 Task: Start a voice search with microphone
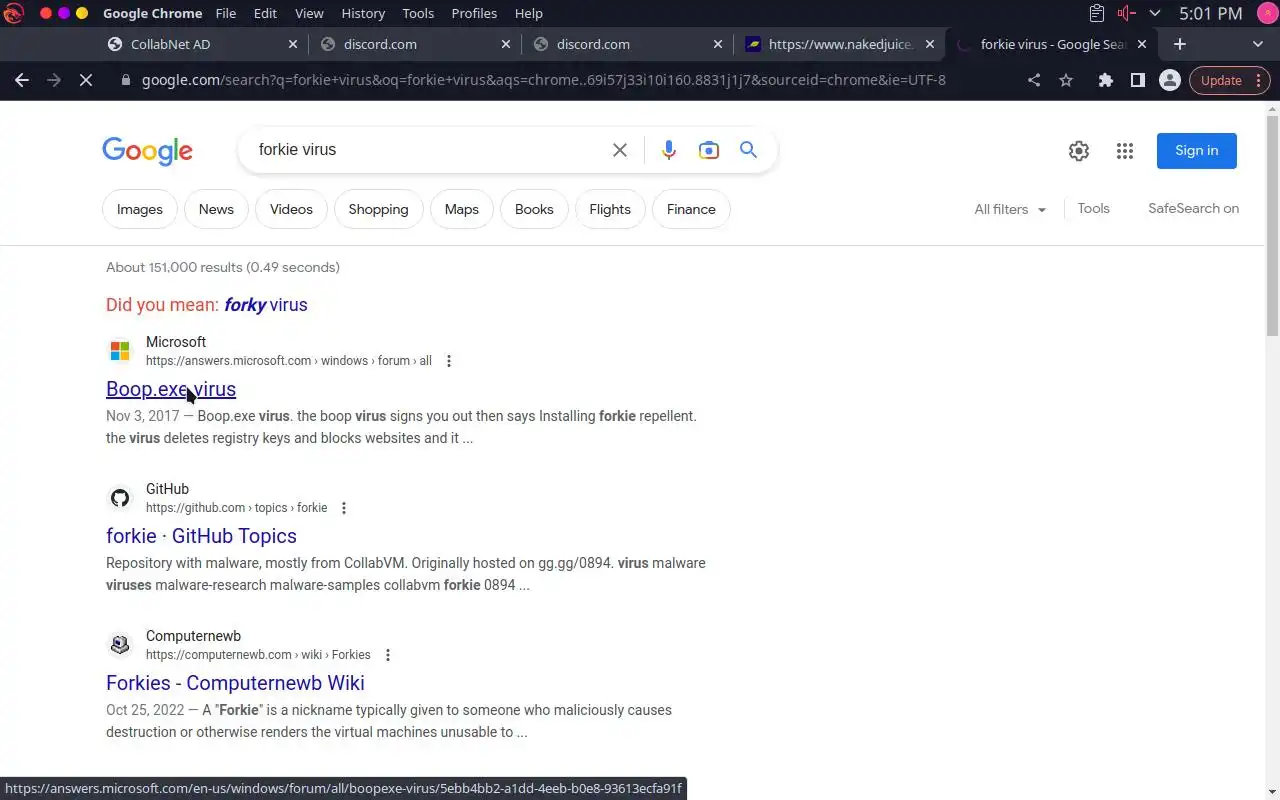tap(669, 150)
